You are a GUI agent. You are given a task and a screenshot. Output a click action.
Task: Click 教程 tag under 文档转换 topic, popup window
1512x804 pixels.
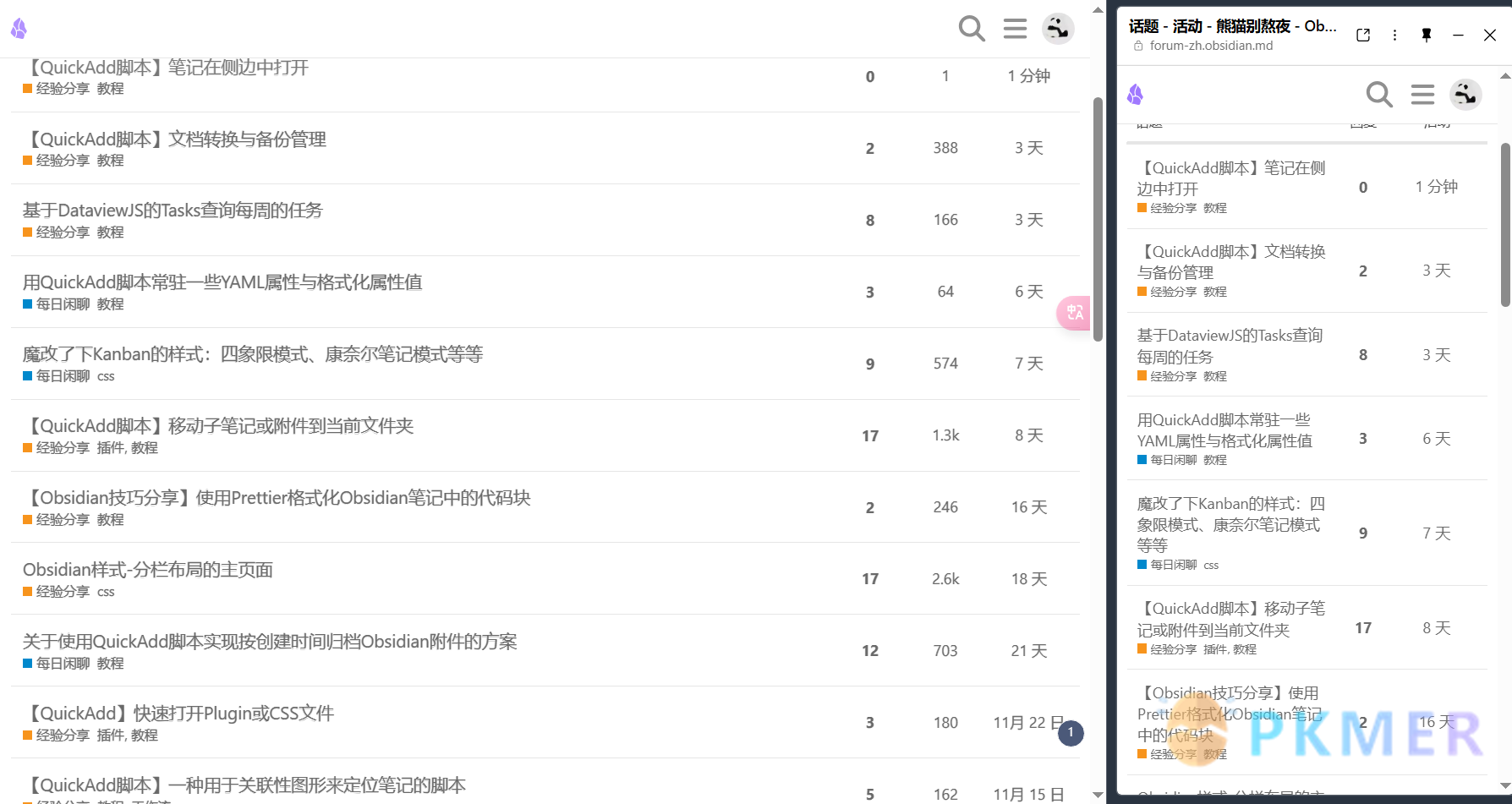(x=1215, y=292)
